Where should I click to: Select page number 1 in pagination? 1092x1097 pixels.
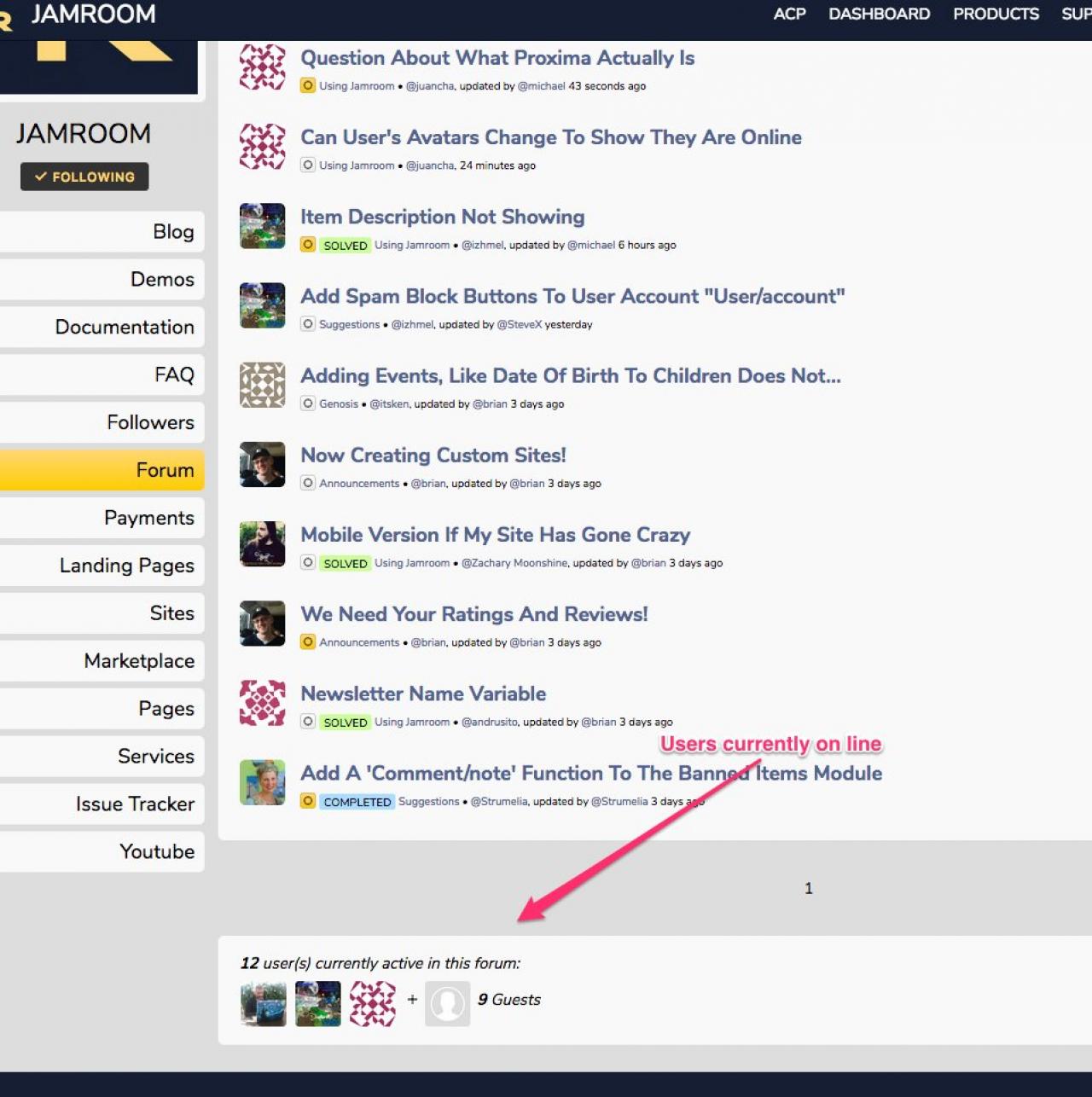809,889
